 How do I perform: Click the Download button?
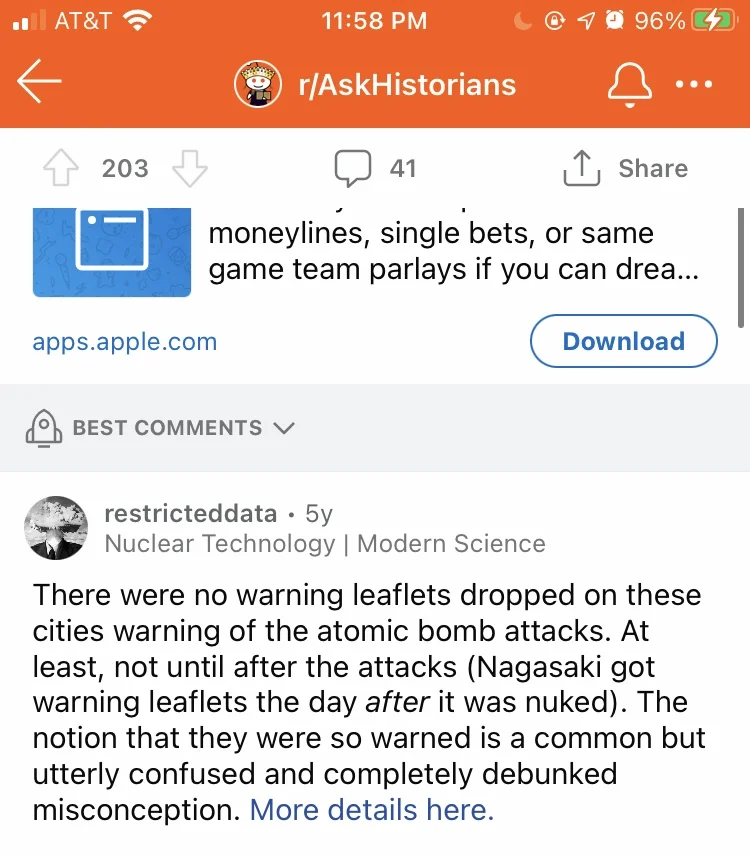tap(623, 341)
